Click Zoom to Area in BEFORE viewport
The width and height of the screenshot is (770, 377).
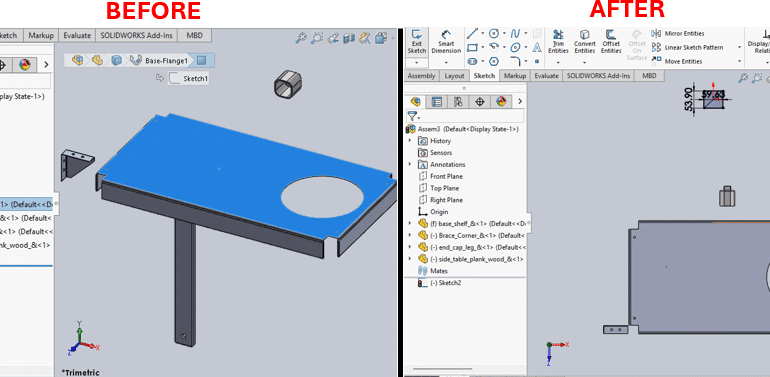[317, 37]
